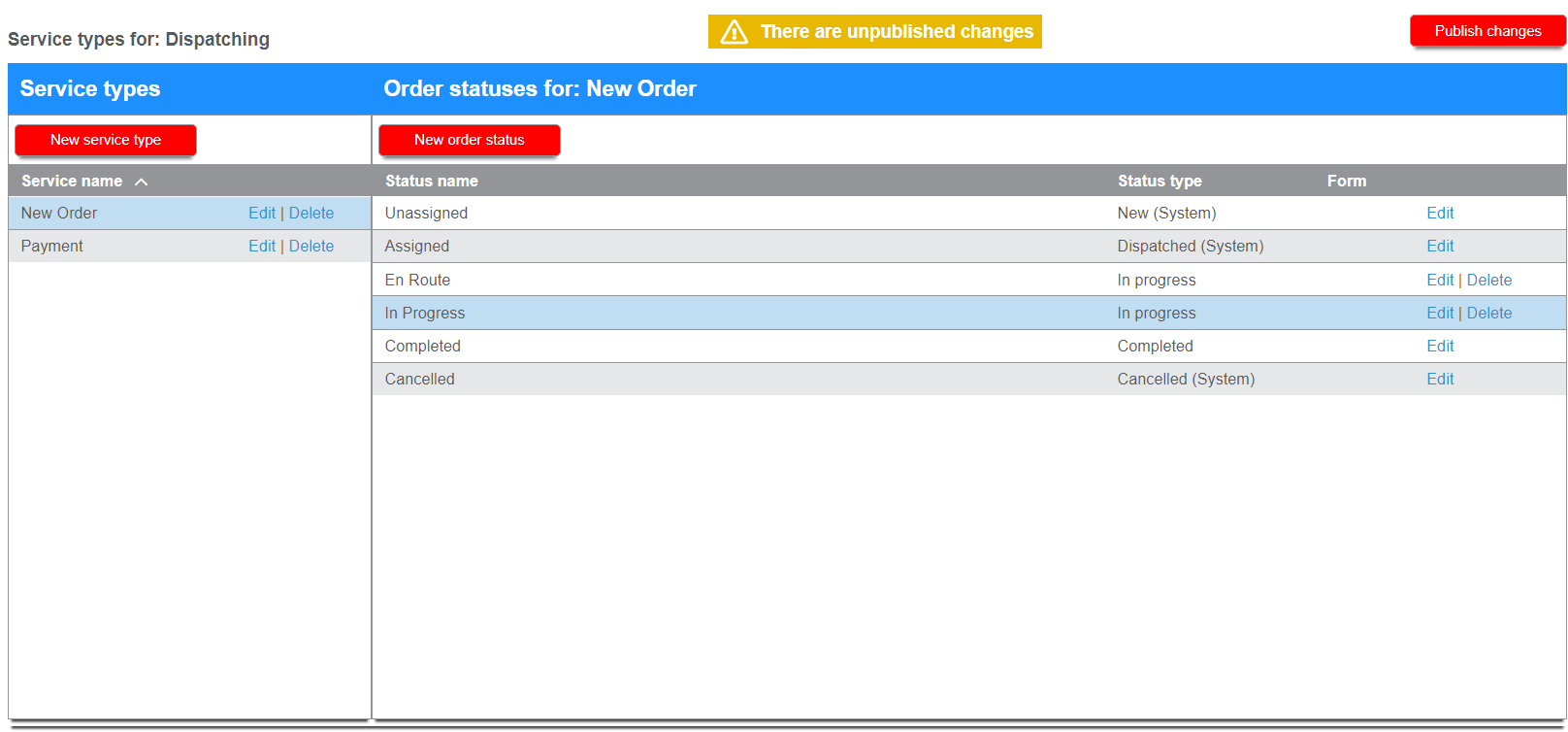The image size is (1568, 732).
Task: Create a New service type
Action: pyautogui.click(x=106, y=140)
